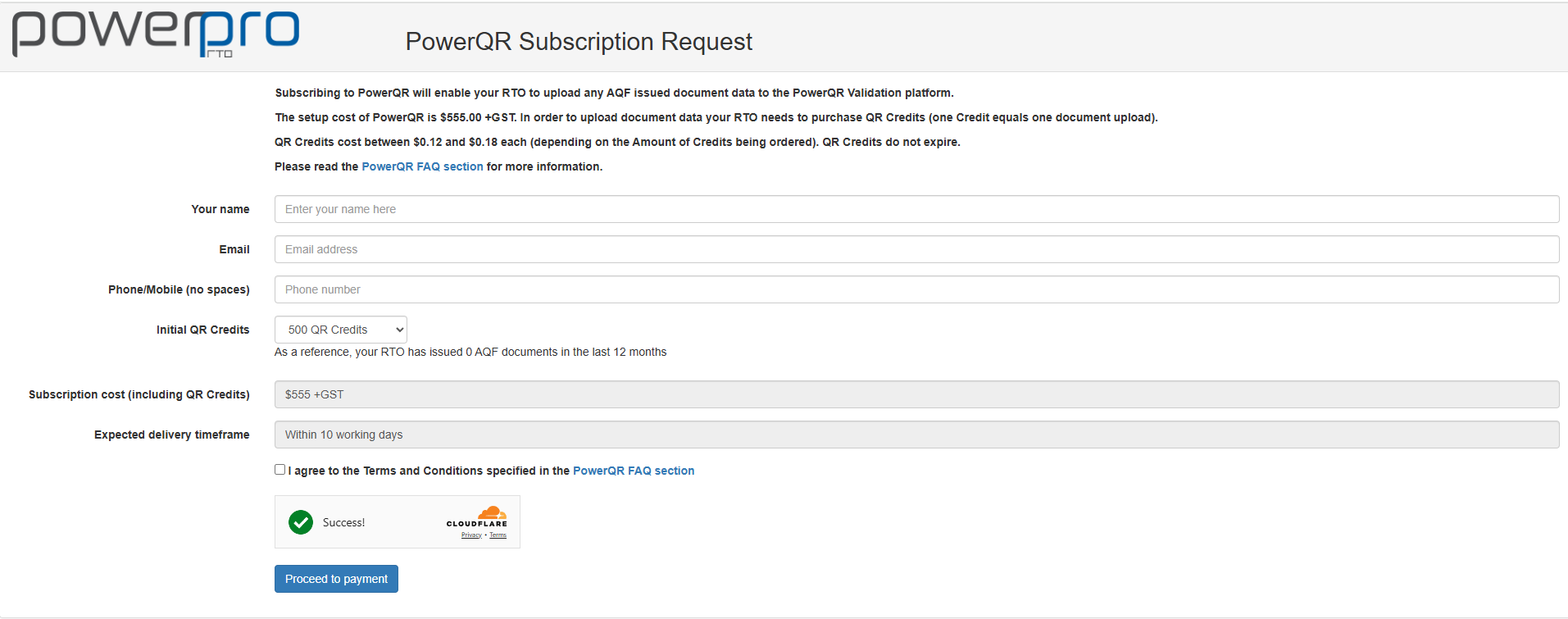Open PowerQR FAQ section link in intro text
Screen dimensions: 1568x619
point(422,166)
